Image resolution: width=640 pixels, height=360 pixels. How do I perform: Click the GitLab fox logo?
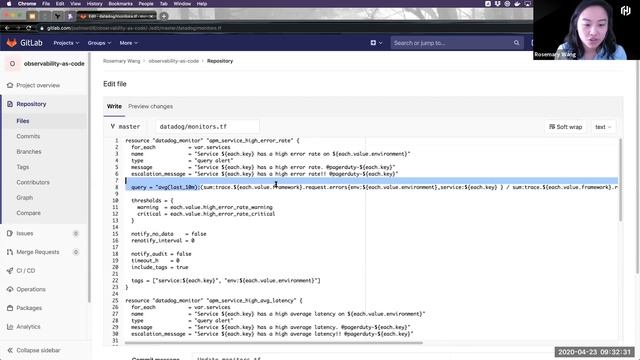click(11, 42)
